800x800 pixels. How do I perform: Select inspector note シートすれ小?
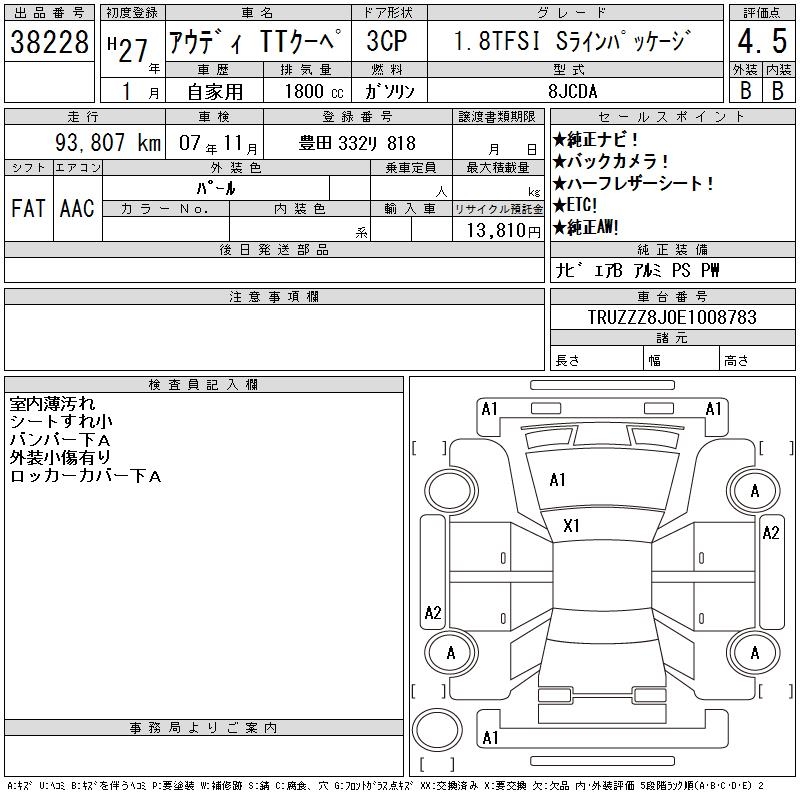pyautogui.click(x=61, y=421)
